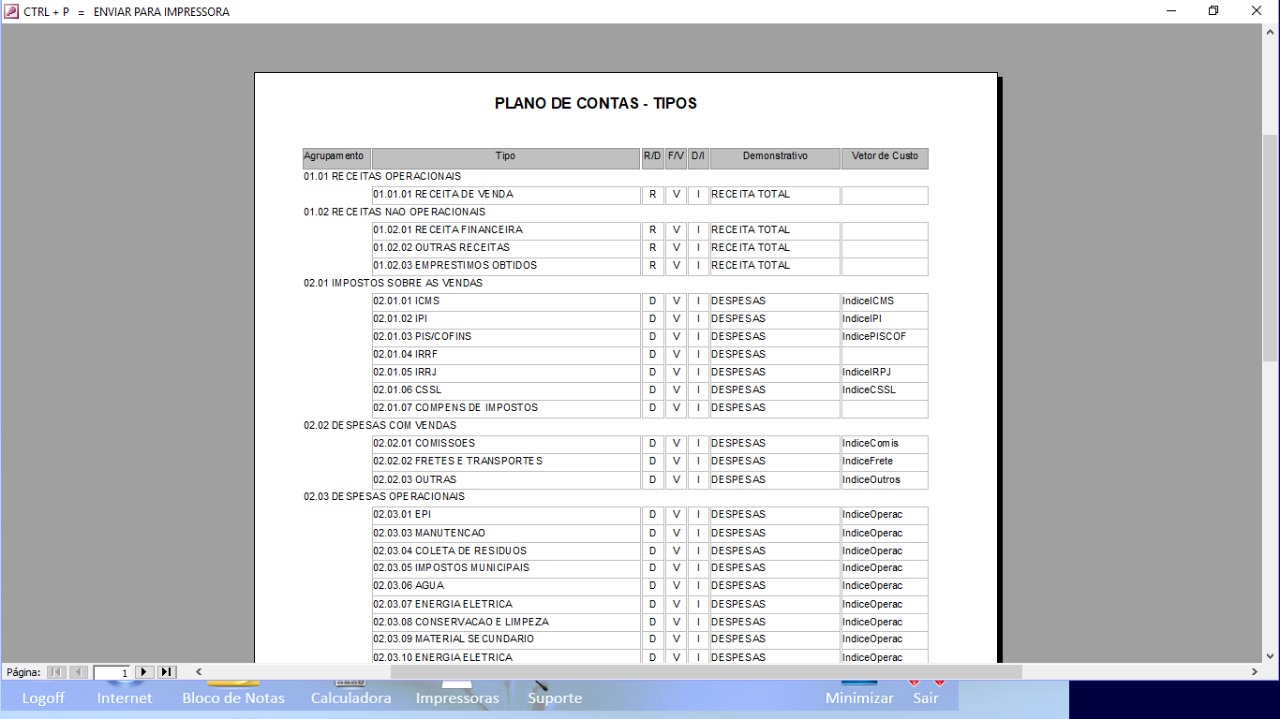Viewport: 1280px width, 719px height.
Task: Click the IndiceComis cost vector cell
Action: [885, 443]
